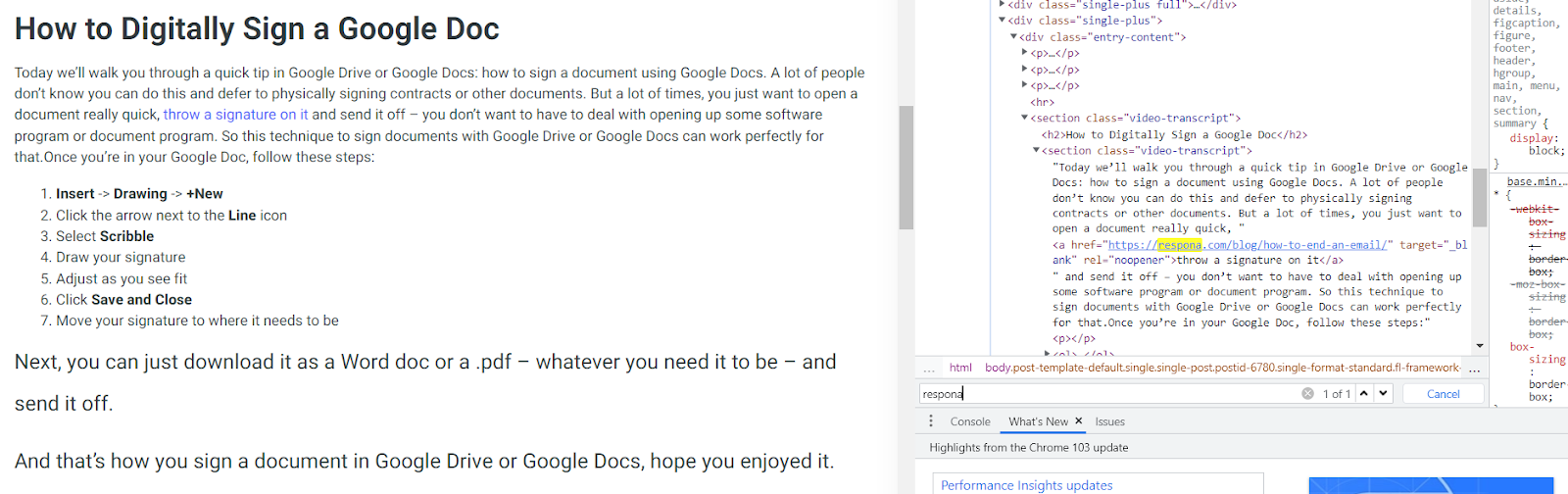Collapse the div class="single-plus" node

1002,20
